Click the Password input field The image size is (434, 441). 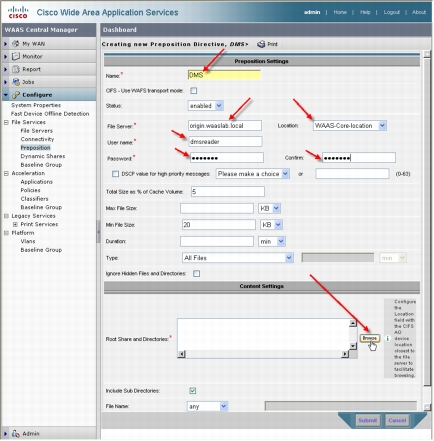click(x=227, y=158)
